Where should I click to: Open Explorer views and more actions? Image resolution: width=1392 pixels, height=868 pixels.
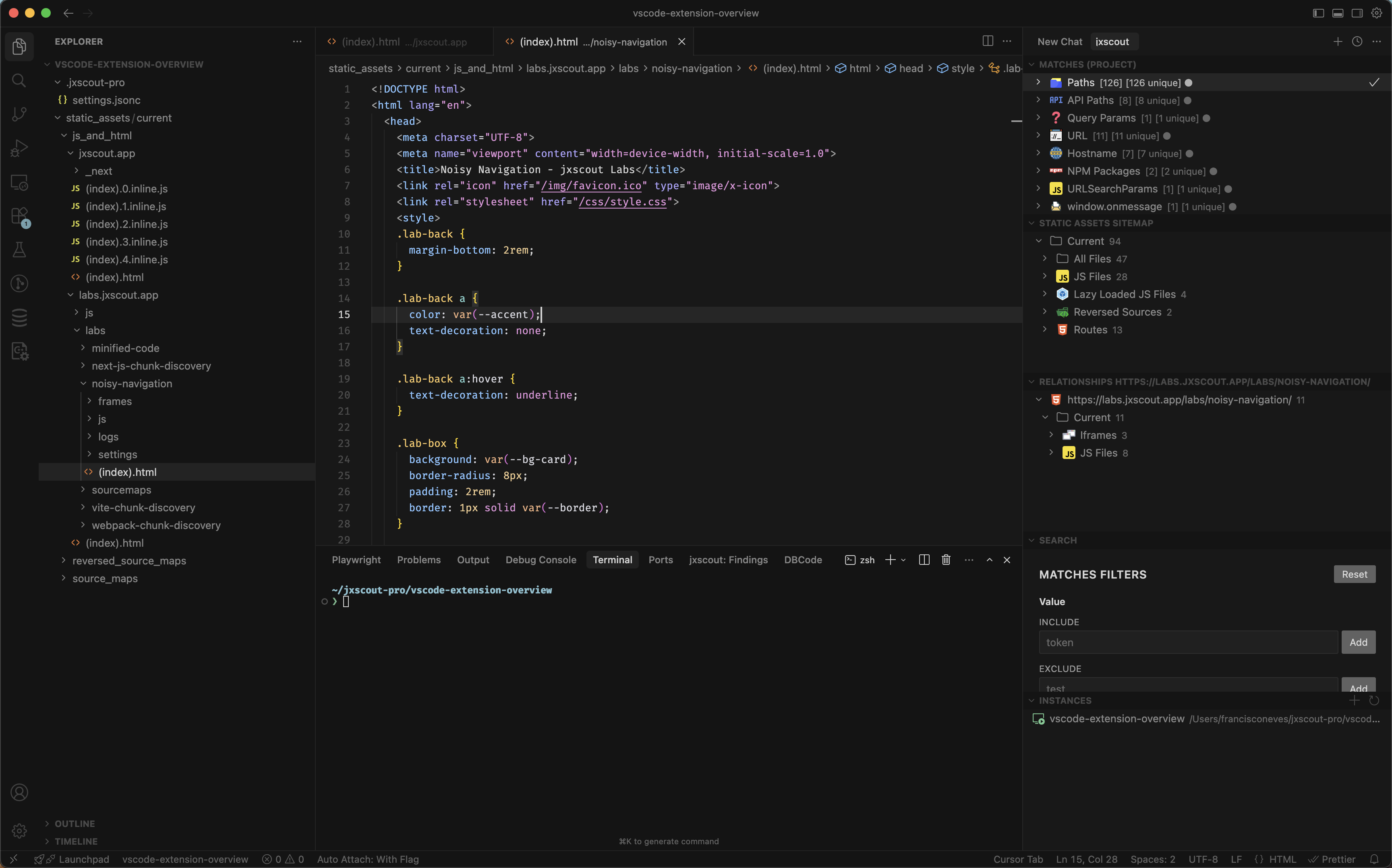[x=297, y=41]
